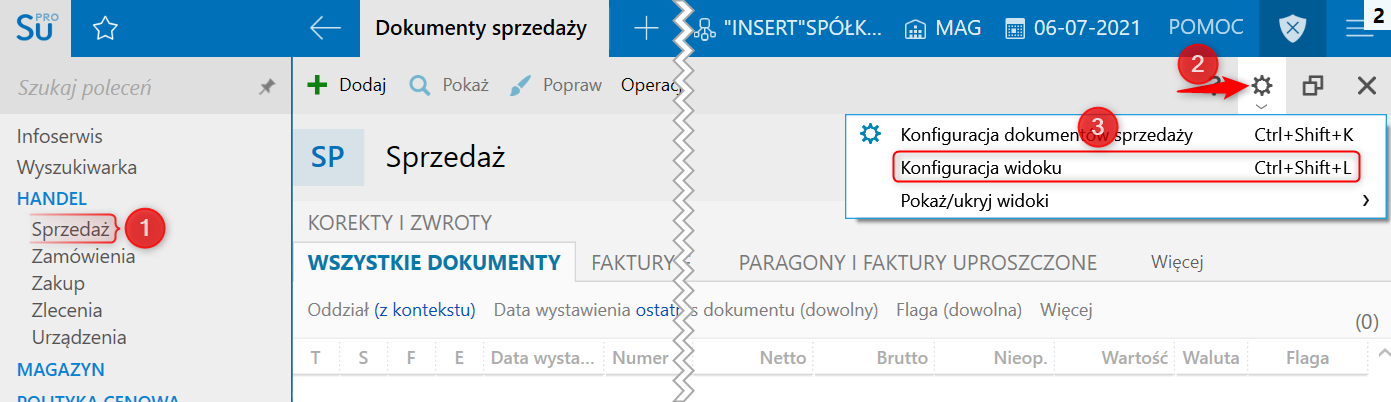
Task: Open Zamówienia in the HANDEL tree
Action: (x=83, y=257)
